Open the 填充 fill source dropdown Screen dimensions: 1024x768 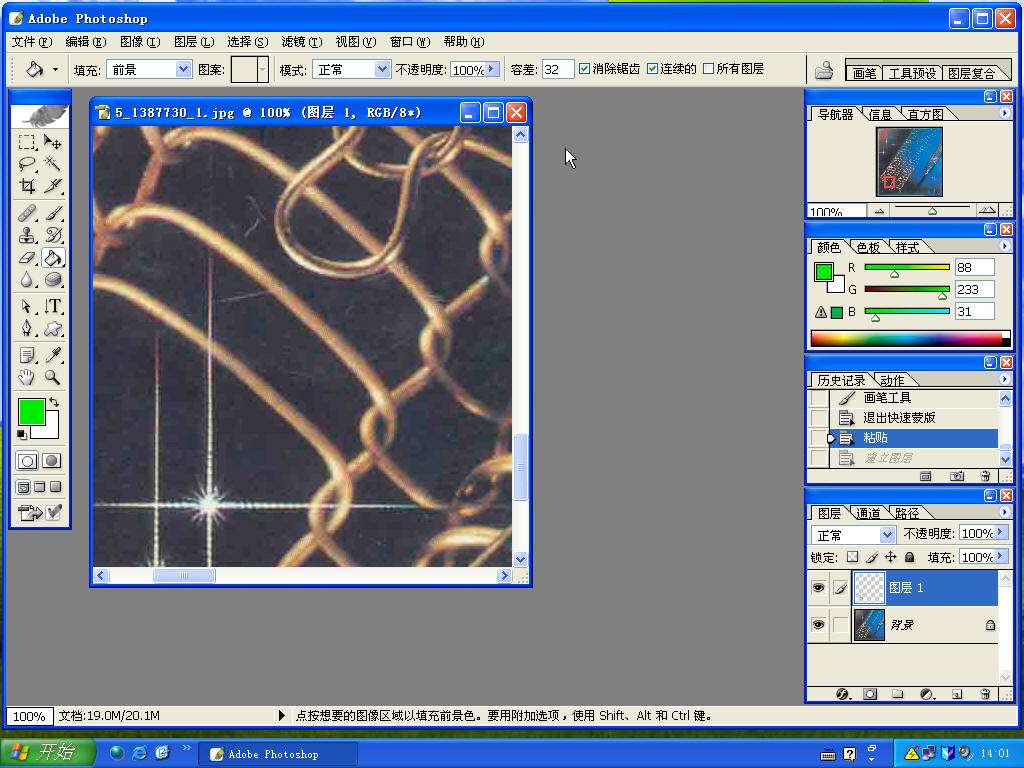point(183,69)
